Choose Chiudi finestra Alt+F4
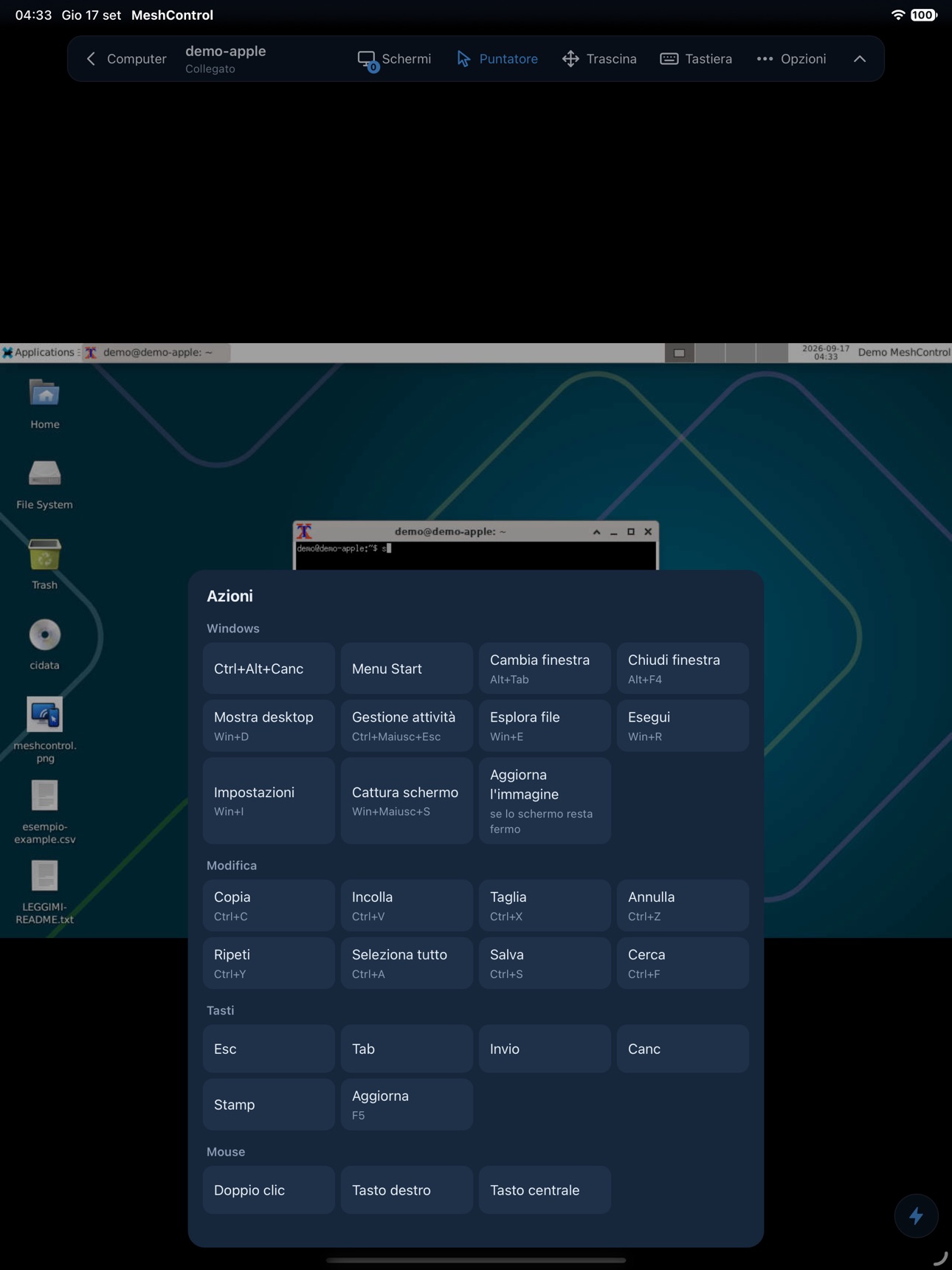Screen dimensions: 952x1270 [683, 669]
